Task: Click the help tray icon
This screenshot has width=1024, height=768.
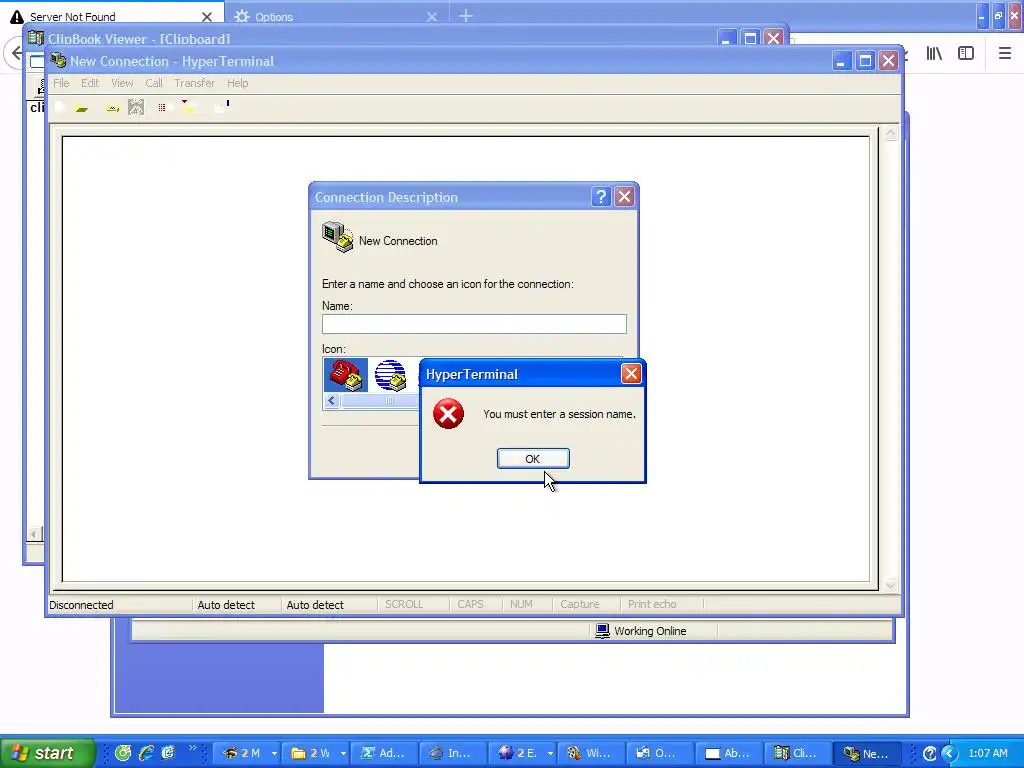Action: 930,754
